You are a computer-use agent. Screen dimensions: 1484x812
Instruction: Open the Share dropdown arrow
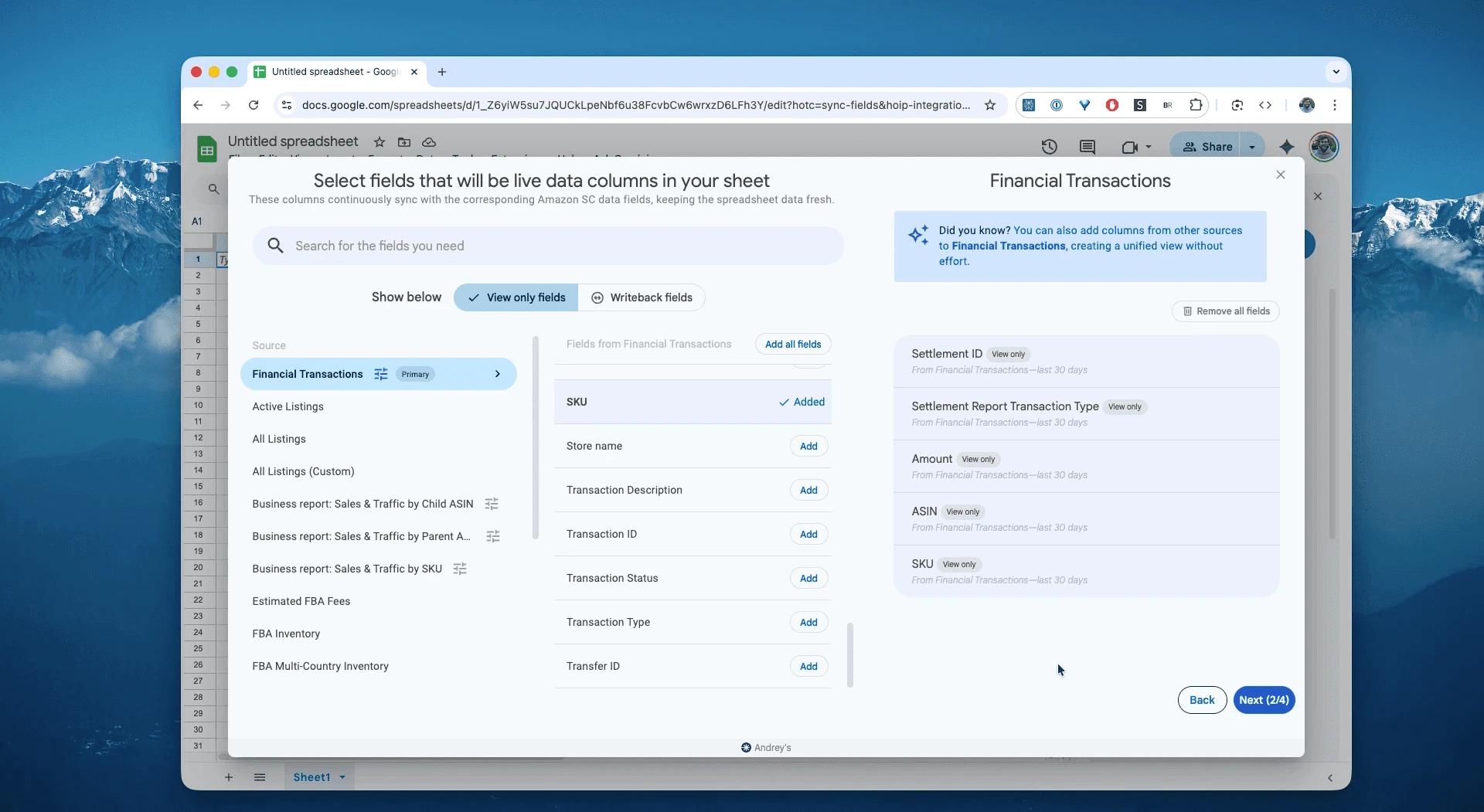click(1252, 147)
